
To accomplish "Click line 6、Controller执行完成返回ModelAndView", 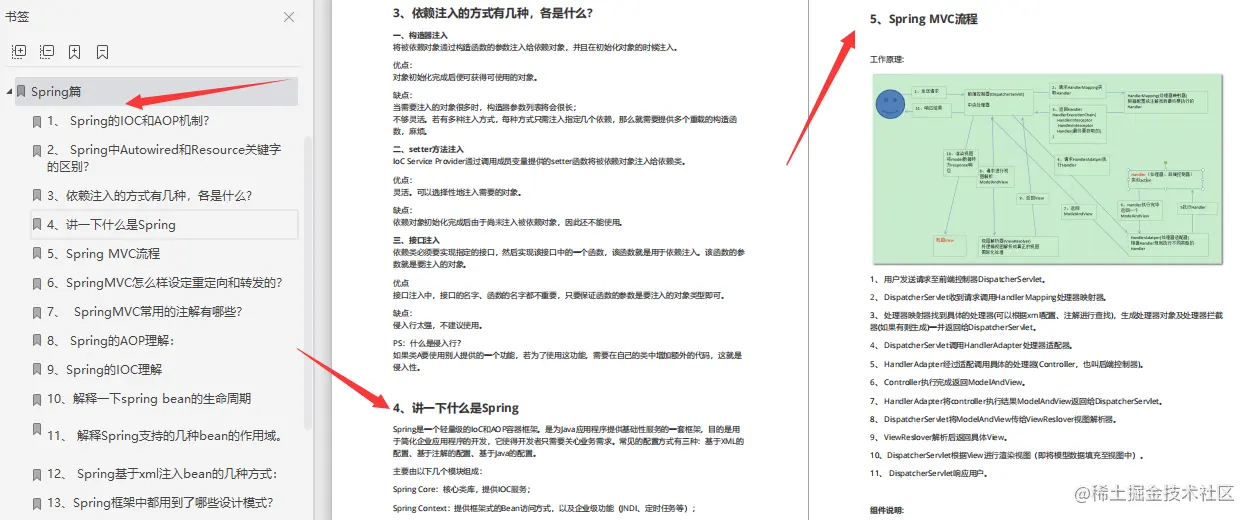I will coord(948,382).
